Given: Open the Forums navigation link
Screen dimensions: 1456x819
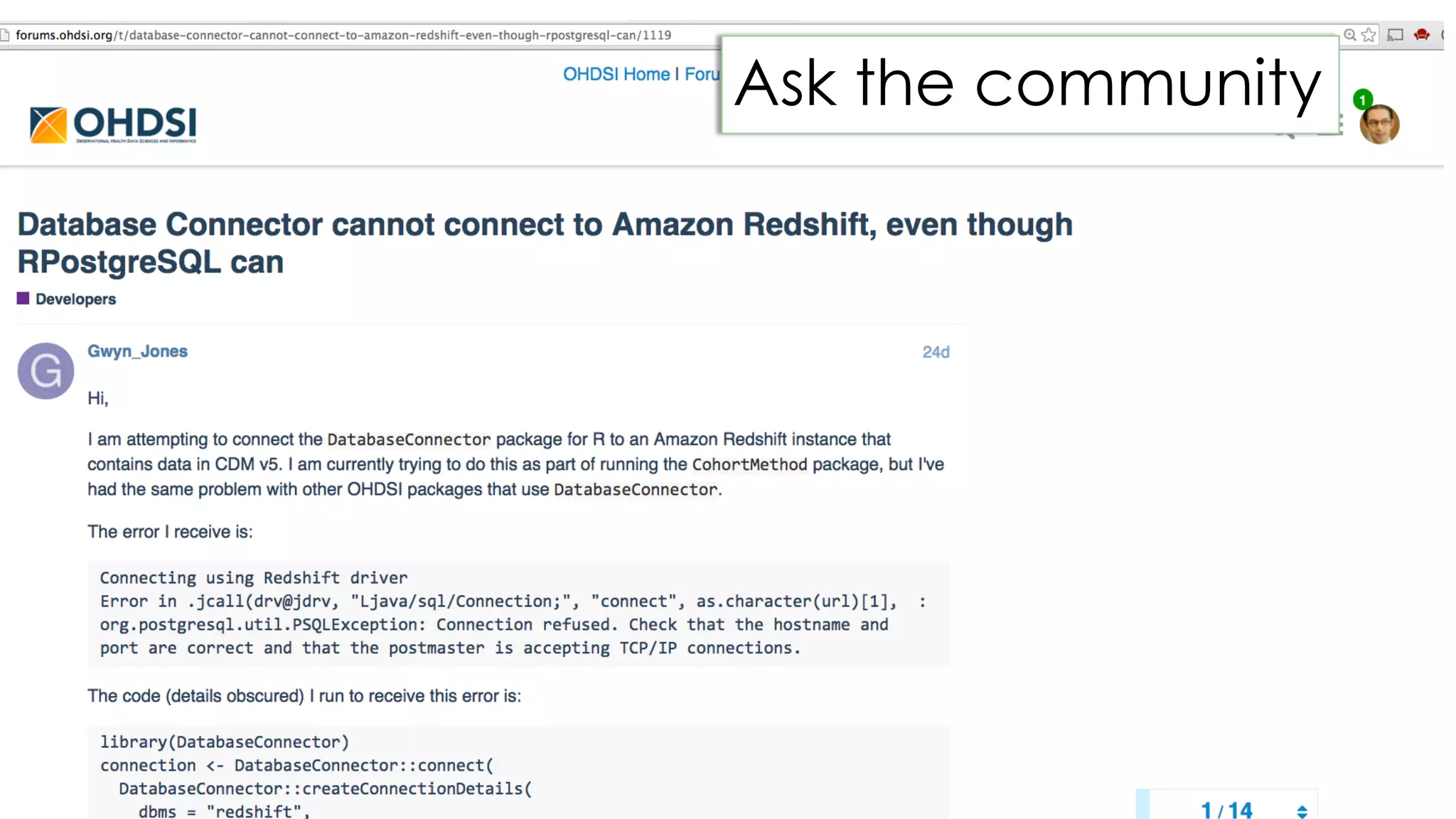Looking at the screenshot, I should pyautogui.click(x=702, y=74).
